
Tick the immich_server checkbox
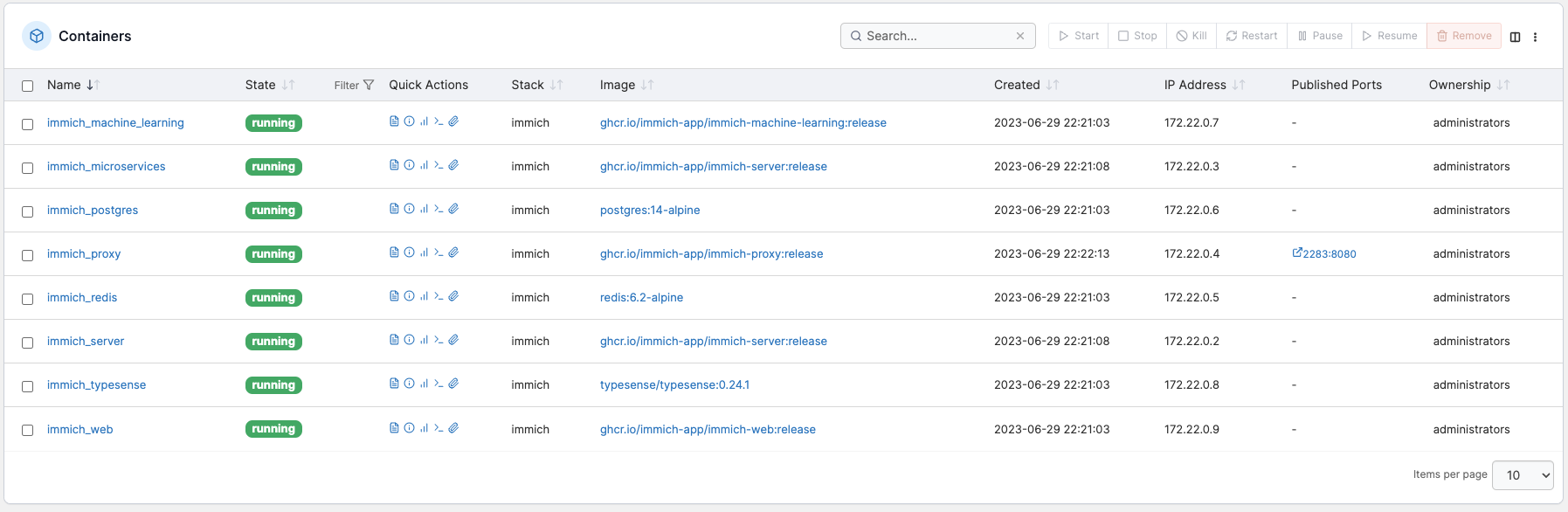27,342
